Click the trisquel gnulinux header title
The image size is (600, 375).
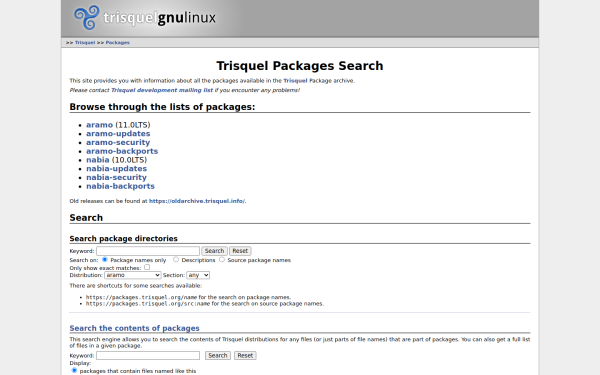(160, 18)
